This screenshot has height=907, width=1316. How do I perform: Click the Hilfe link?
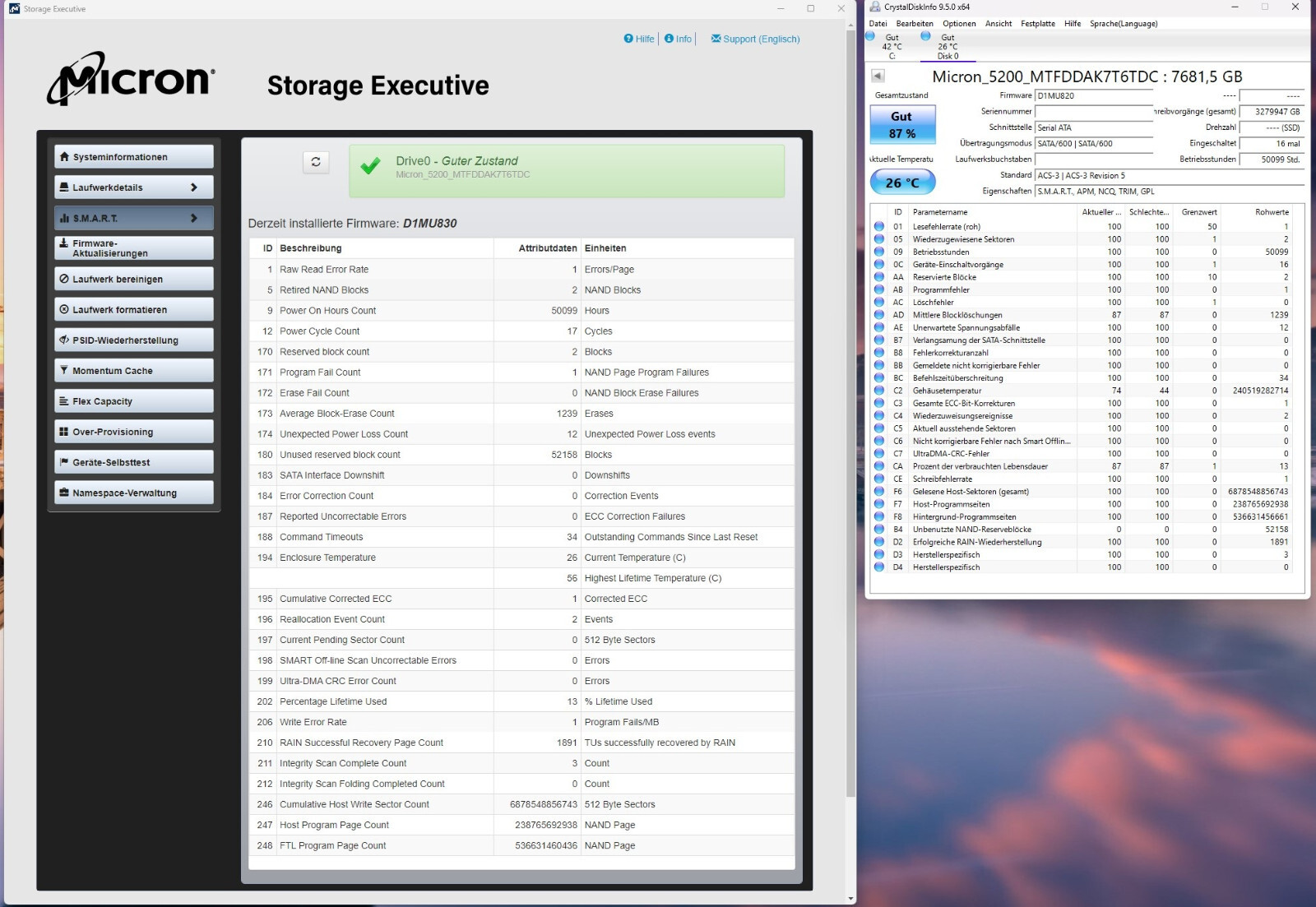[639, 39]
